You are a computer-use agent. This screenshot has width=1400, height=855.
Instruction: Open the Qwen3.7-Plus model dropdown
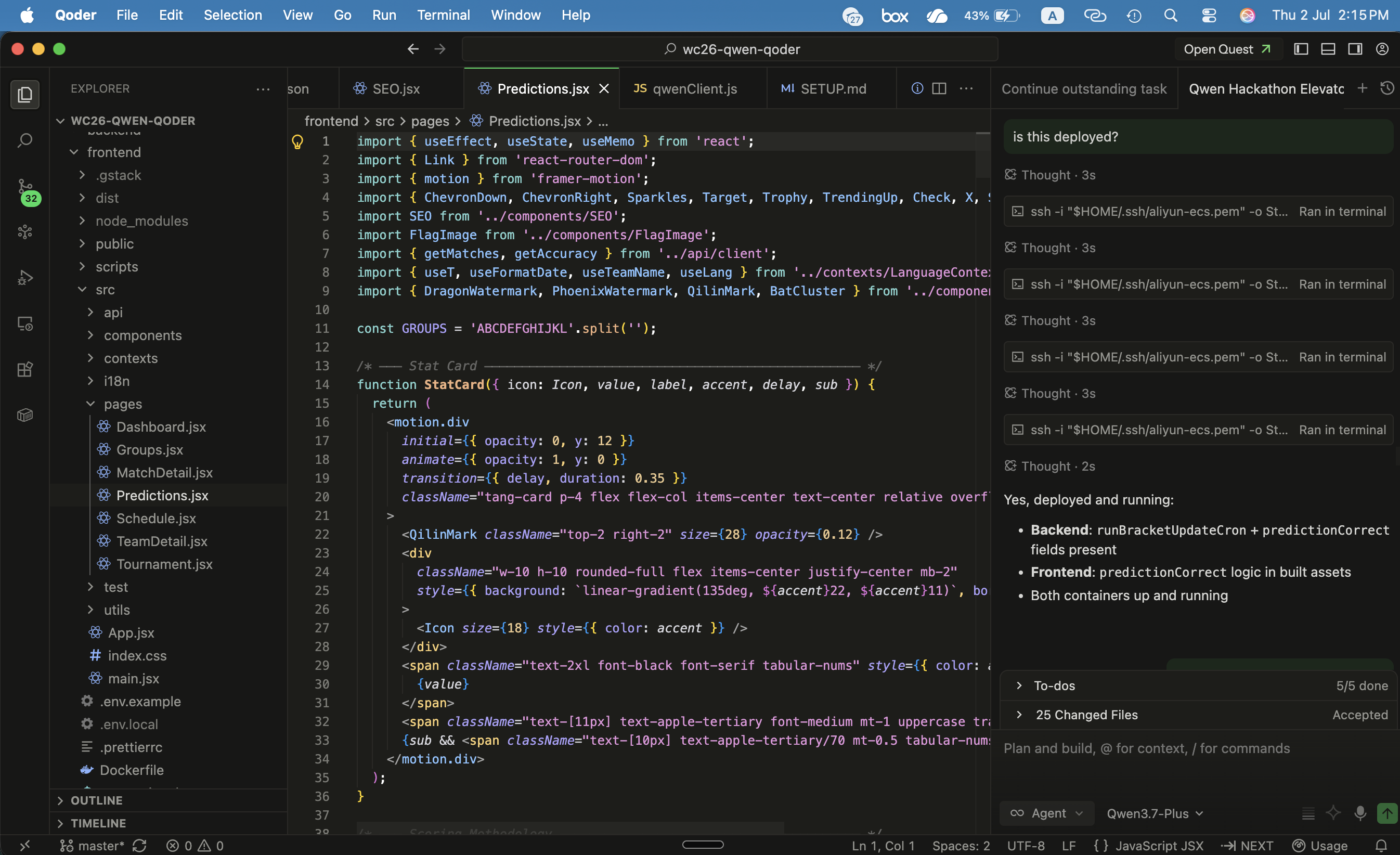click(x=1155, y=813)
